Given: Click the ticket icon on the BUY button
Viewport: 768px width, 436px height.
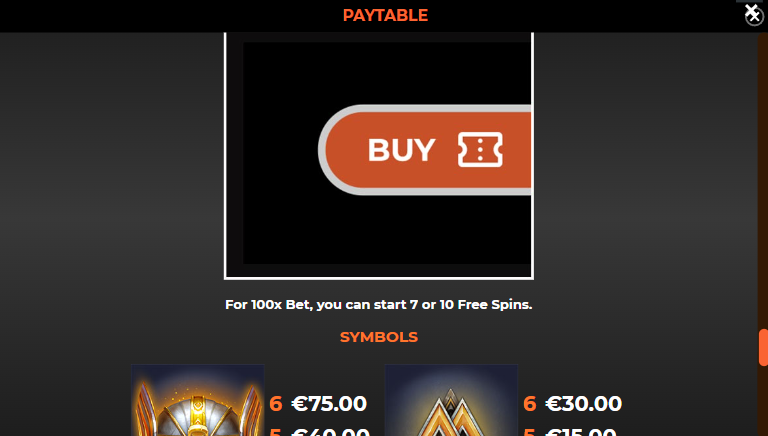Looking at the screenshot, I should pos(480,149).
